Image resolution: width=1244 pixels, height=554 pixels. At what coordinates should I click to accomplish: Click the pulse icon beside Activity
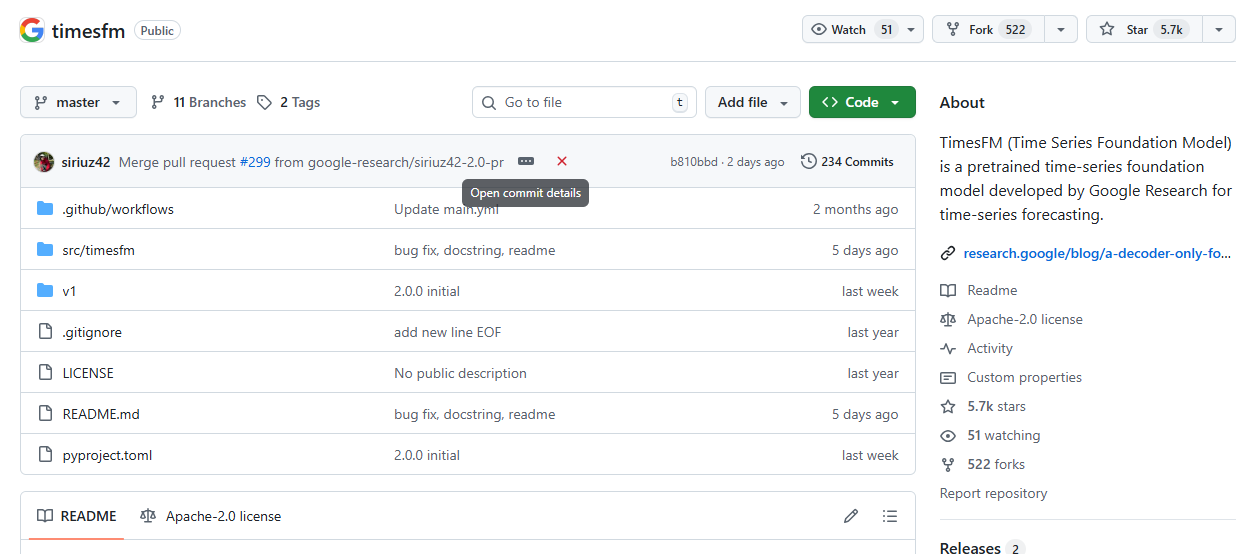(x=948, y=348)
